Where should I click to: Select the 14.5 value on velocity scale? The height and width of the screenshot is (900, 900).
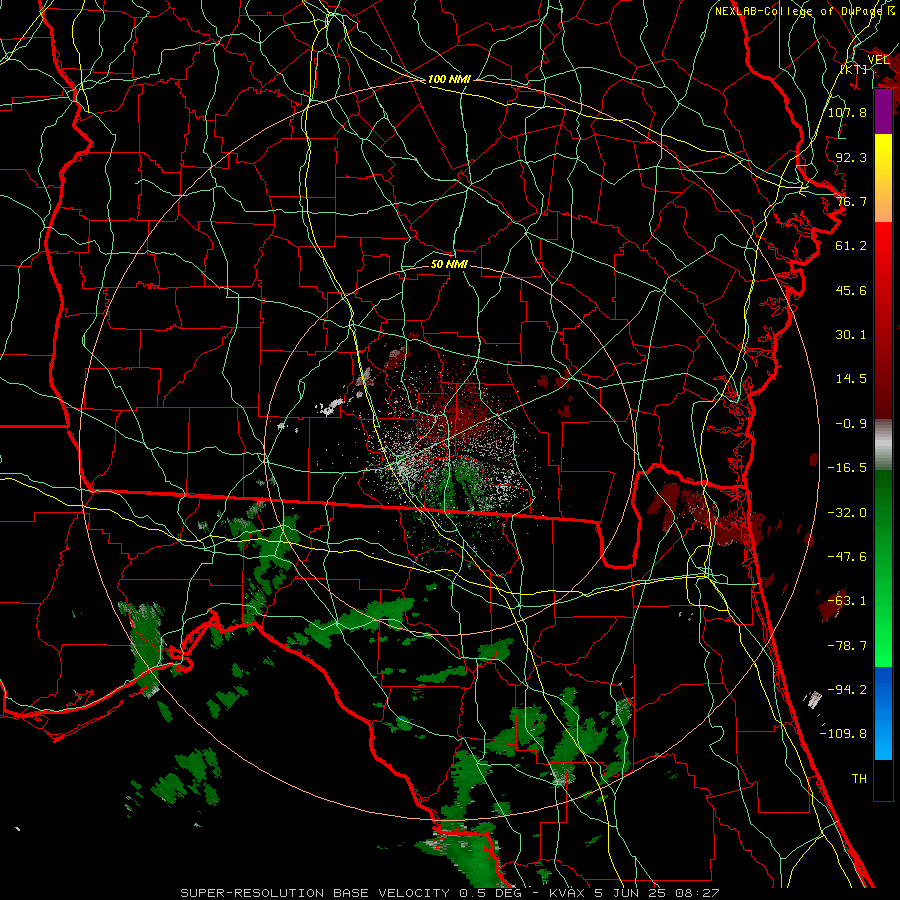(851, 379)
